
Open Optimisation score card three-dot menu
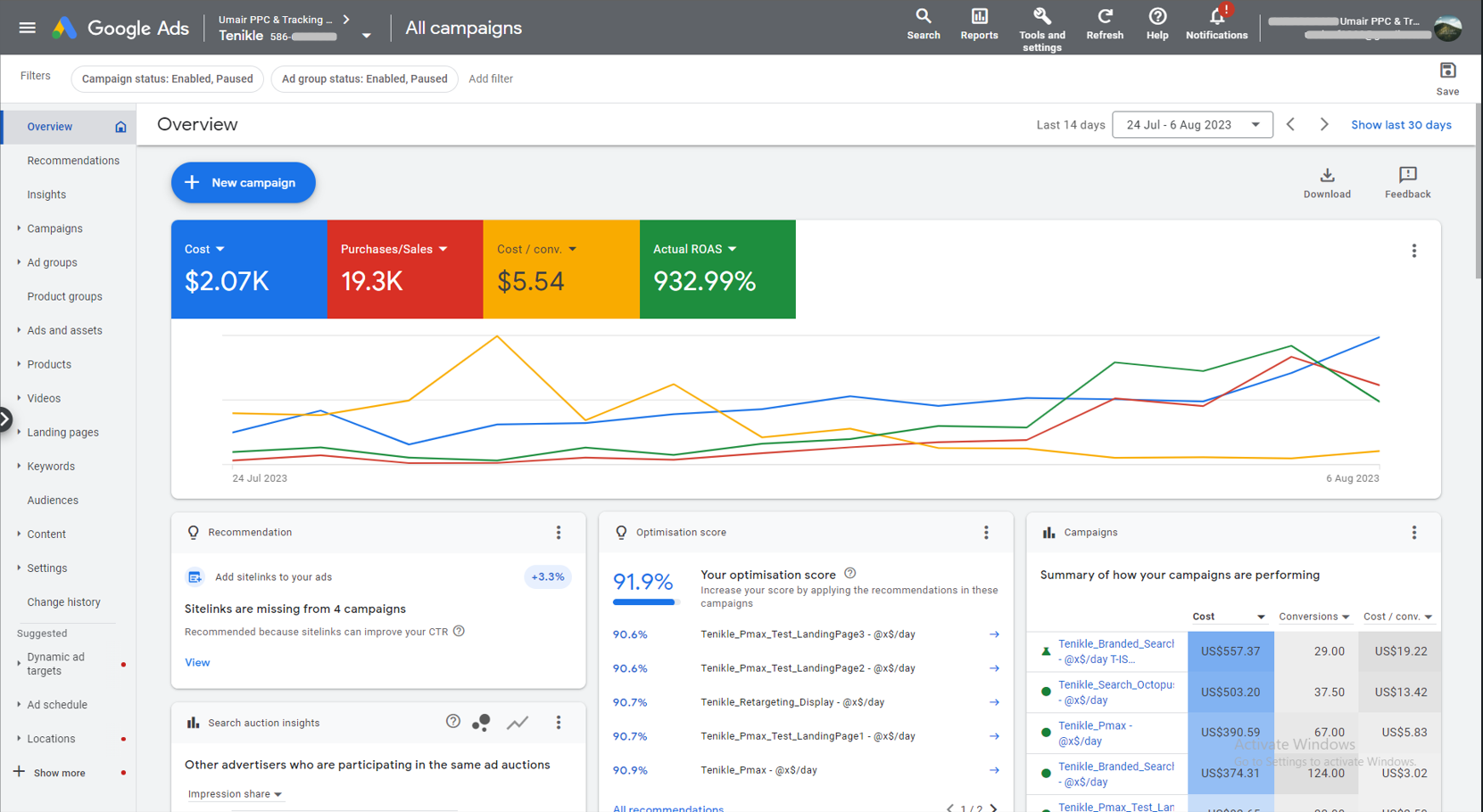(x=986, y=533)
